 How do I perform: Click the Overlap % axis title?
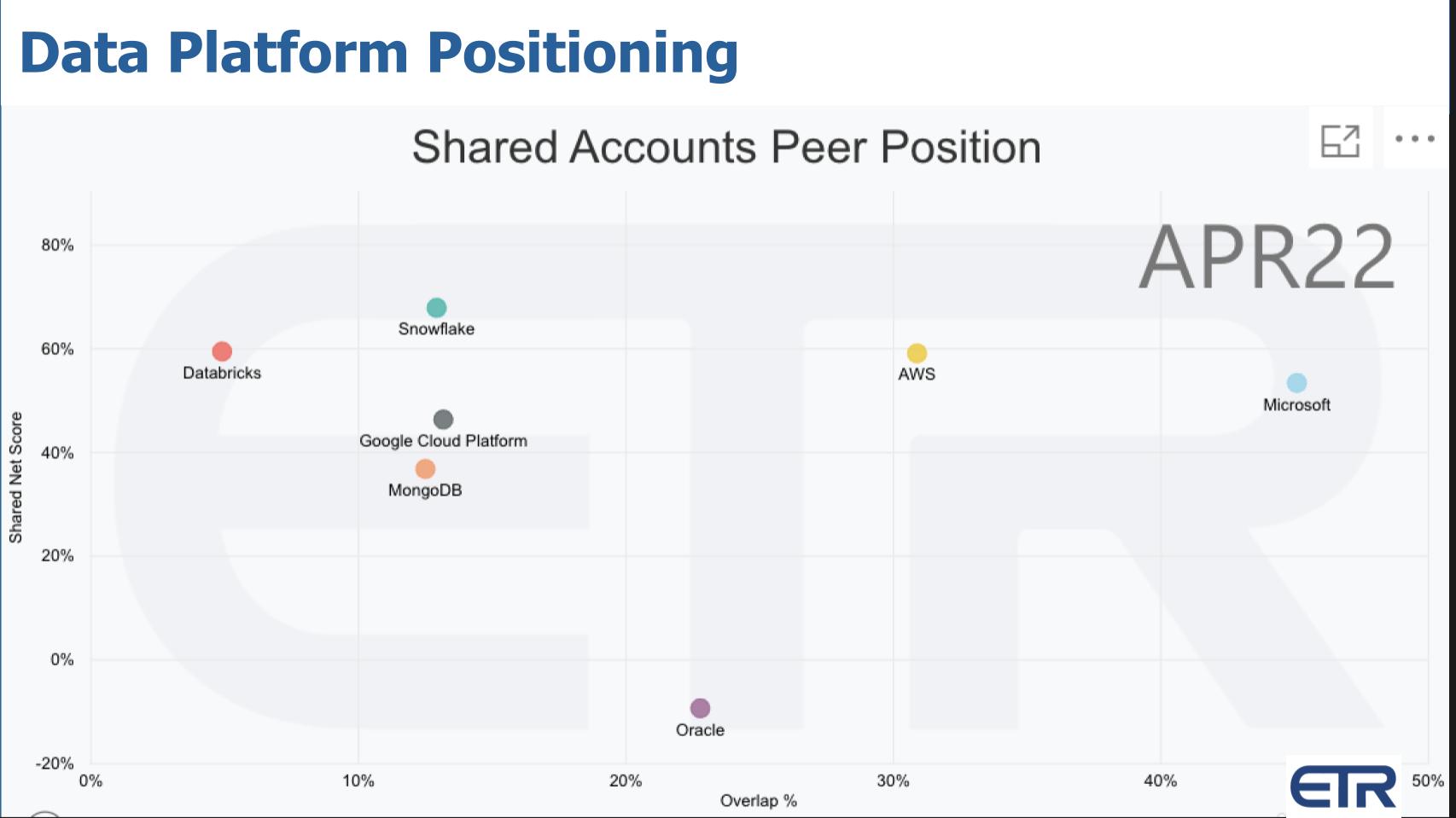click(x=758, y=801)
